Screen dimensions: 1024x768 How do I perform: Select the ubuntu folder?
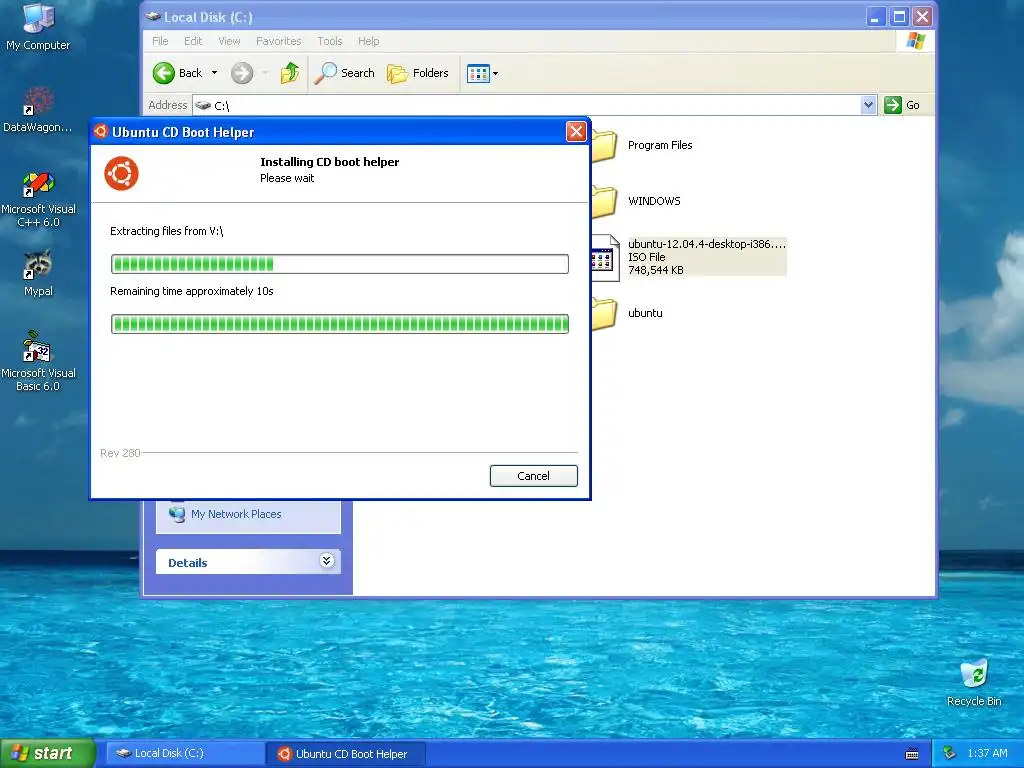645,313
